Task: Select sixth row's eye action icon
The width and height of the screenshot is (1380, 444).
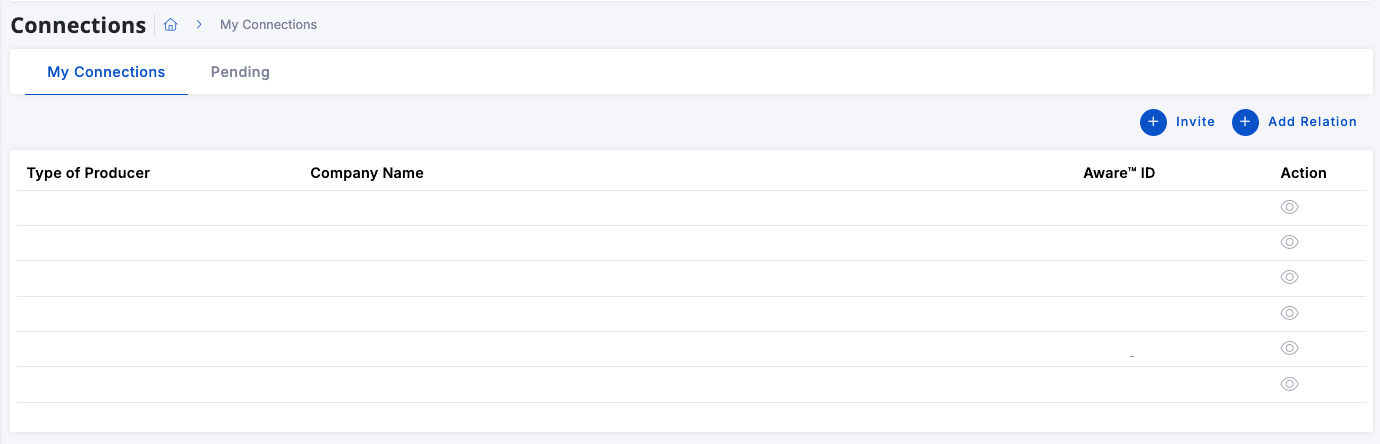Action: [x=1289, y=384]
